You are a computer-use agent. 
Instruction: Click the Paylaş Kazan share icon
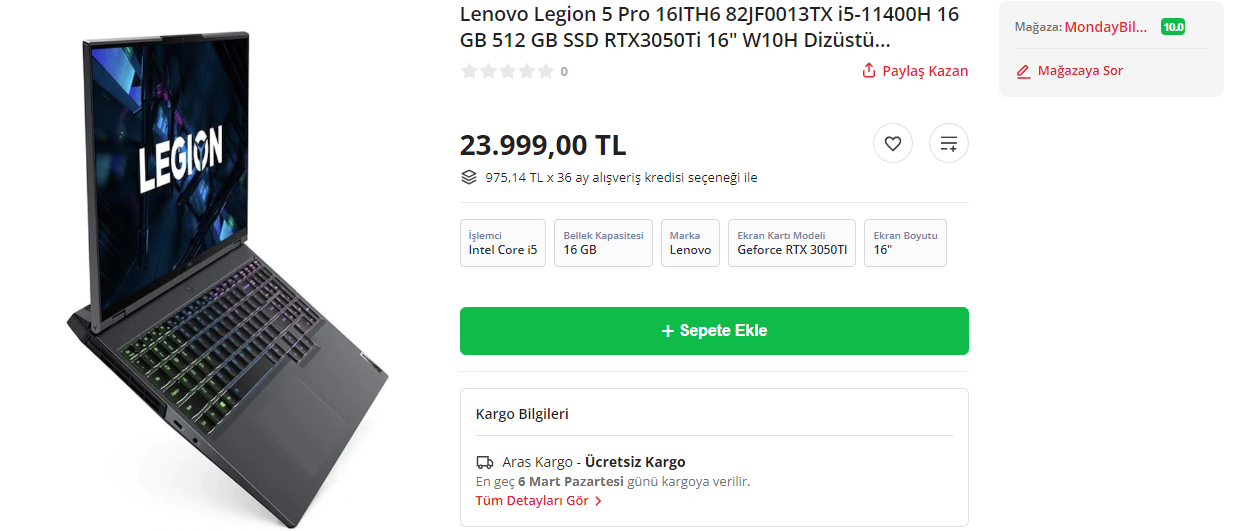click(x=869, y=71)
